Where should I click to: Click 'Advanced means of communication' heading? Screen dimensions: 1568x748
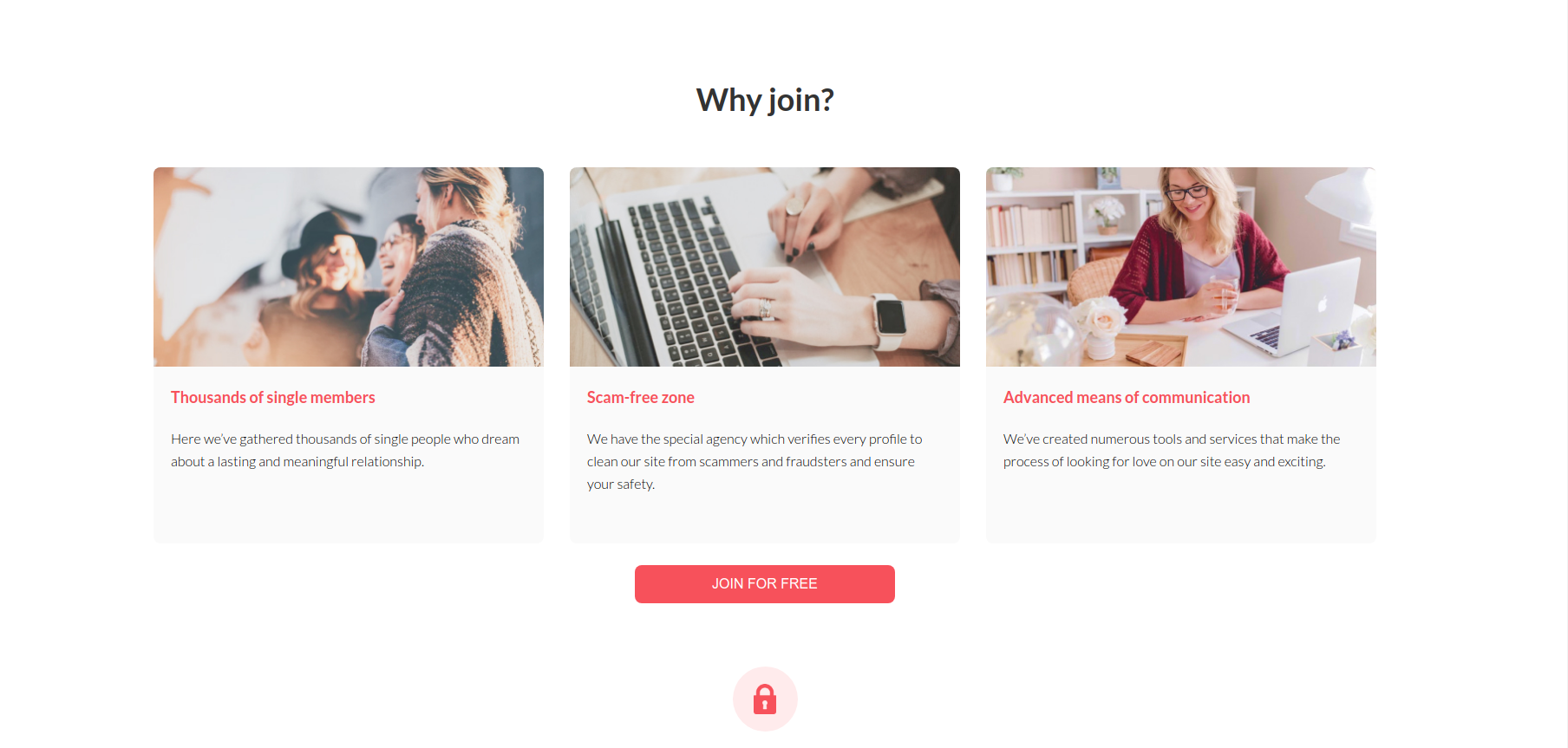pyautogui.click(x=1127, y=397)
